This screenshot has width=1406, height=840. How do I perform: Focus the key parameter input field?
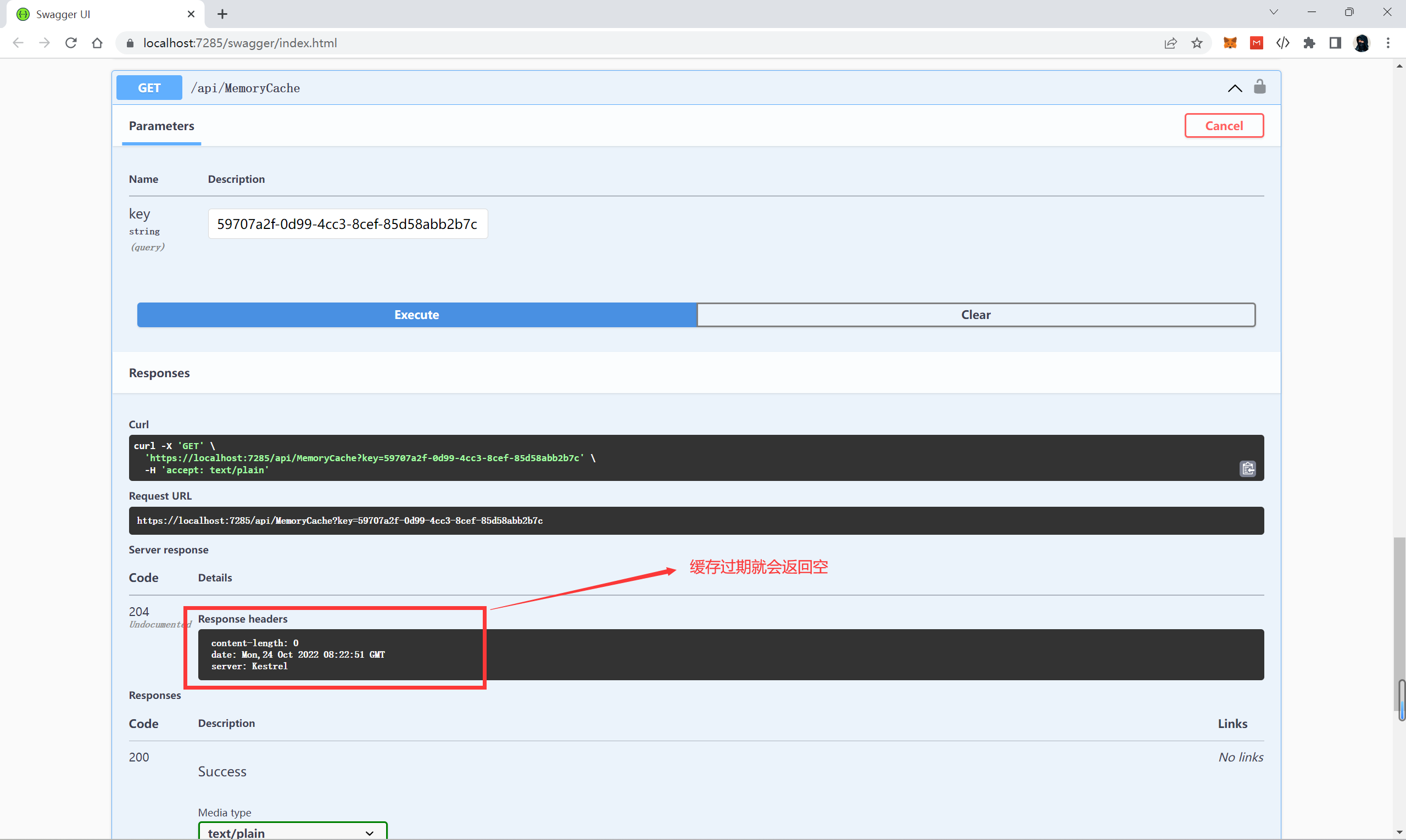click(348, 224)
